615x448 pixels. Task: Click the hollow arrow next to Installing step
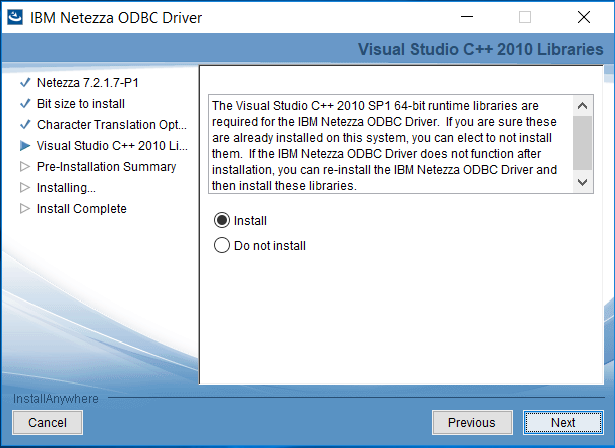tap(25, 188)
